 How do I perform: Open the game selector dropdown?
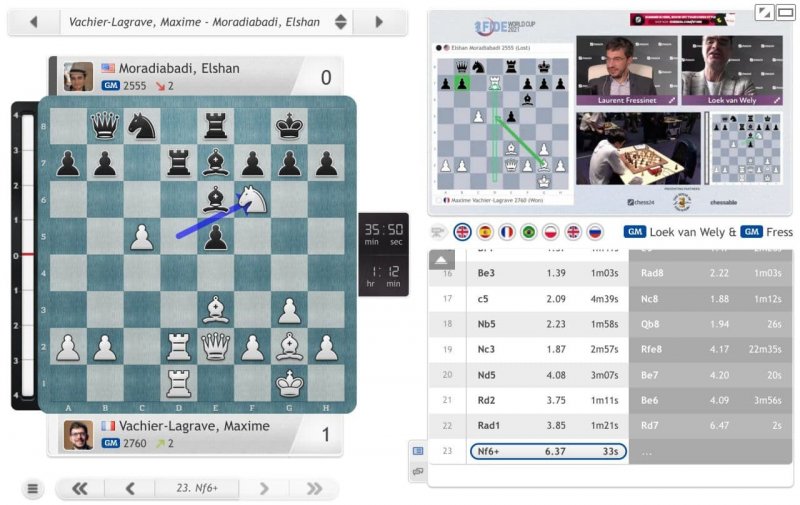[340, 21]
